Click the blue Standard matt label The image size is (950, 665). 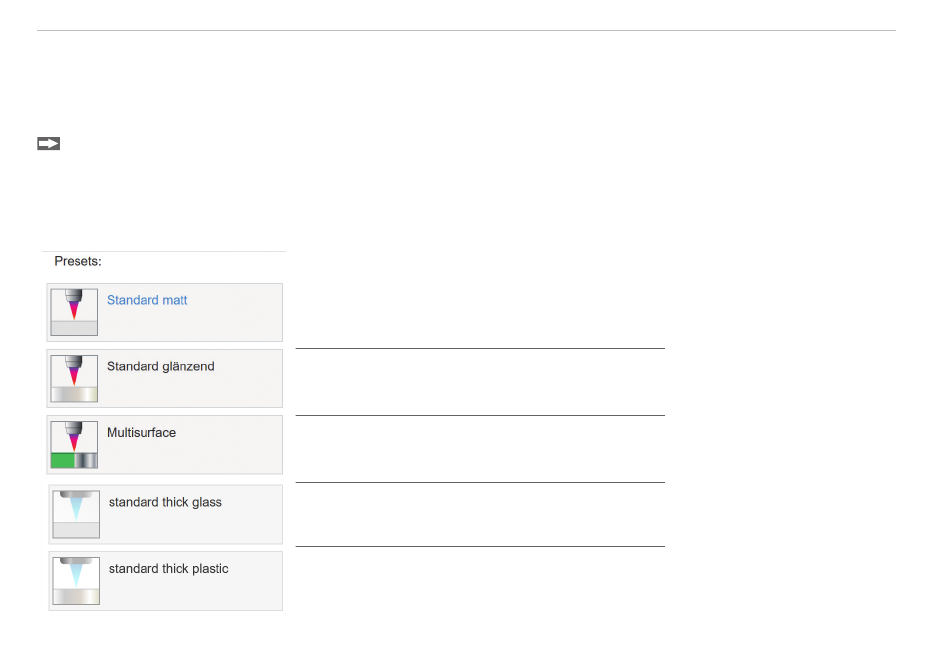147,300
